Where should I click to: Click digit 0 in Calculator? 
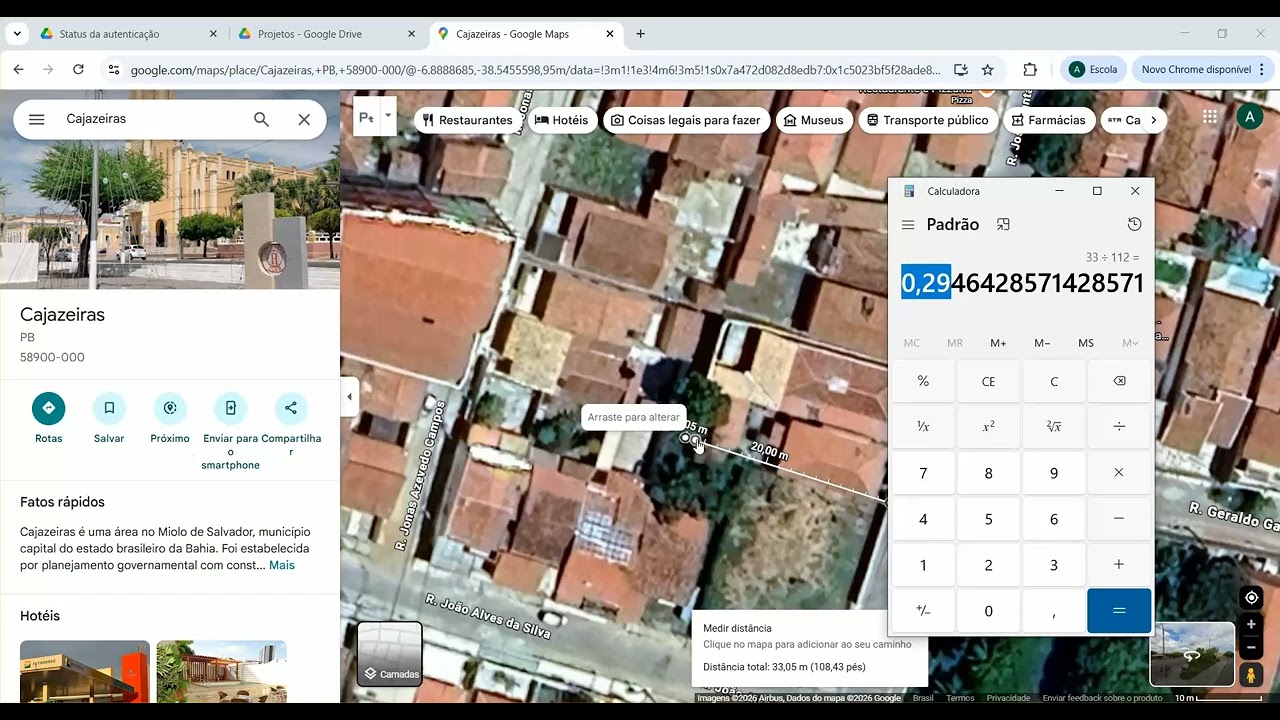pos(988,611)
